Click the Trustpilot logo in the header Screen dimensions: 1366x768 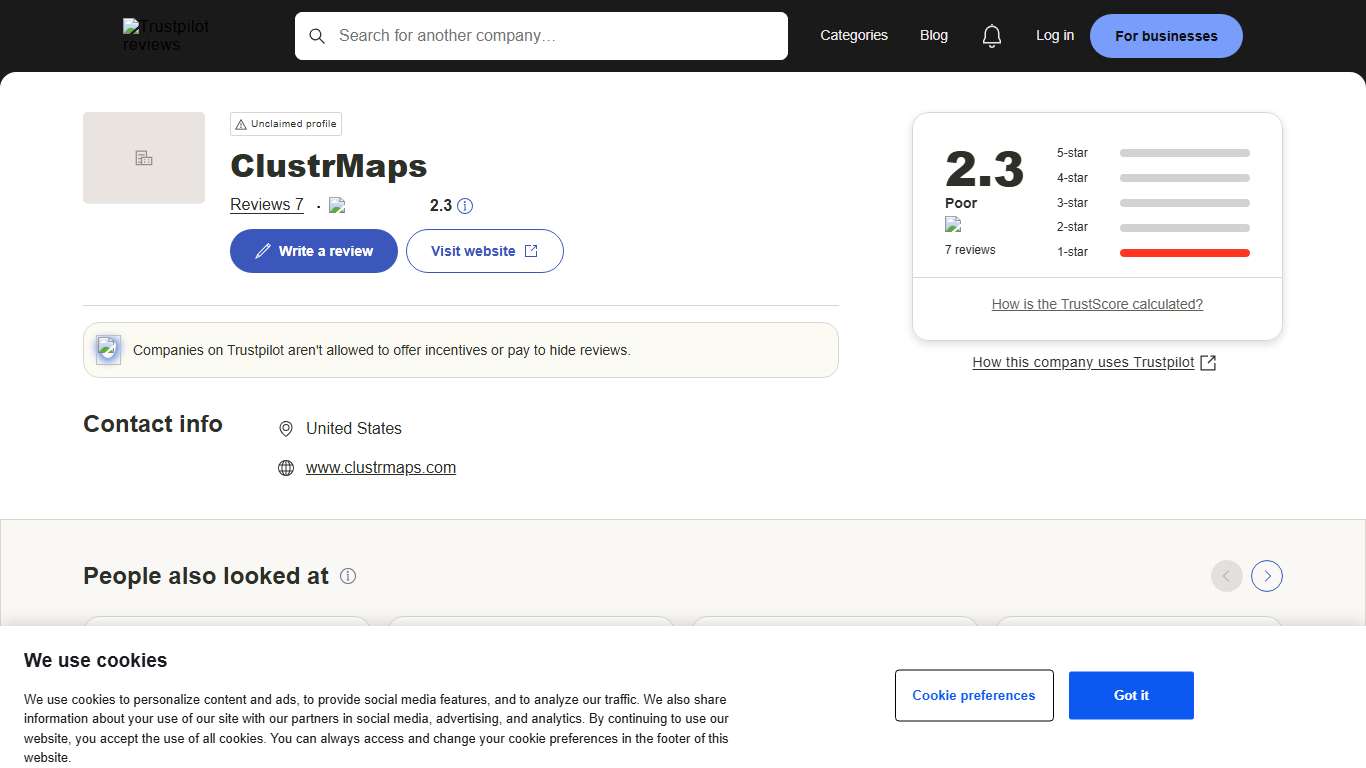(x=165, y=34)
